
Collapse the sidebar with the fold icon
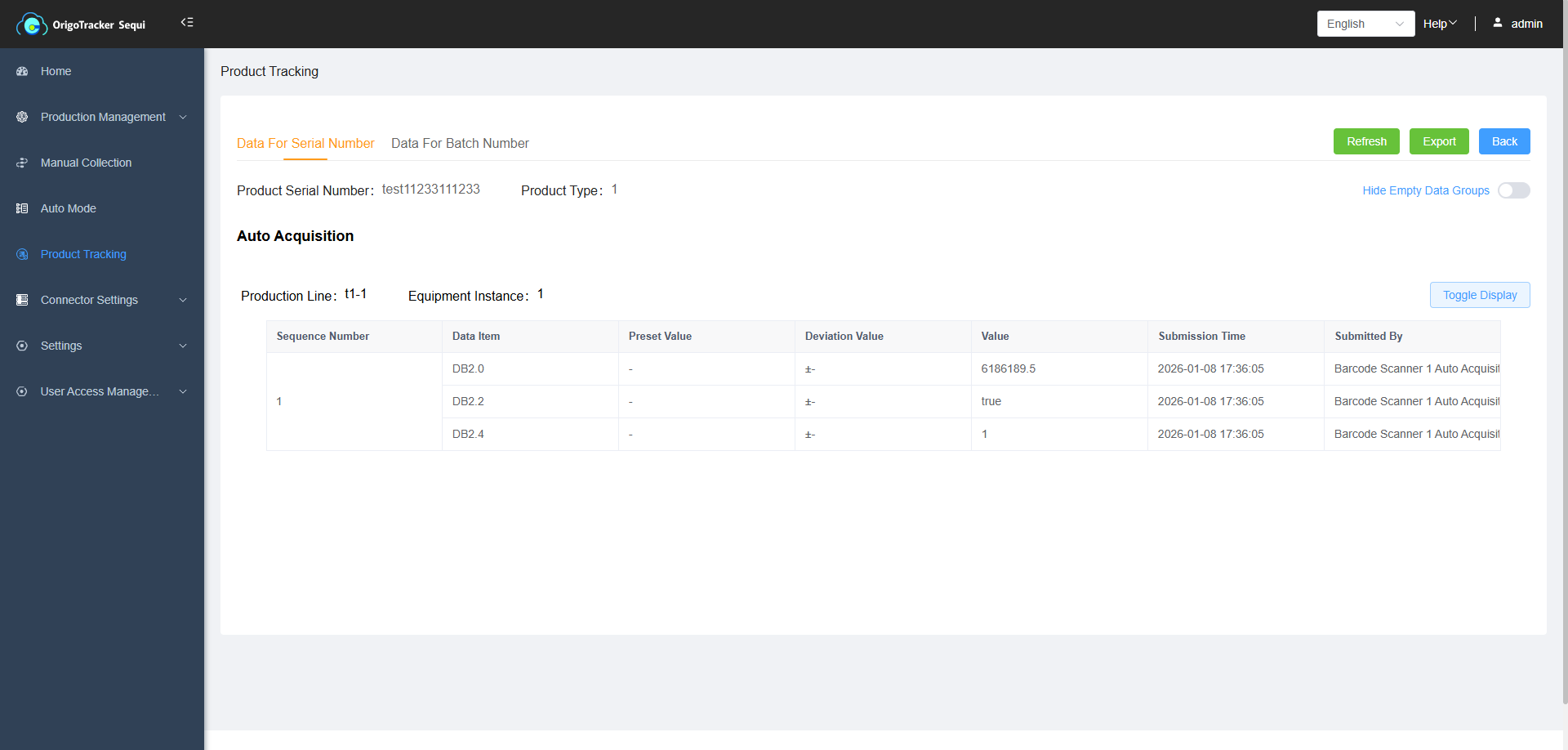coord(187,23)
